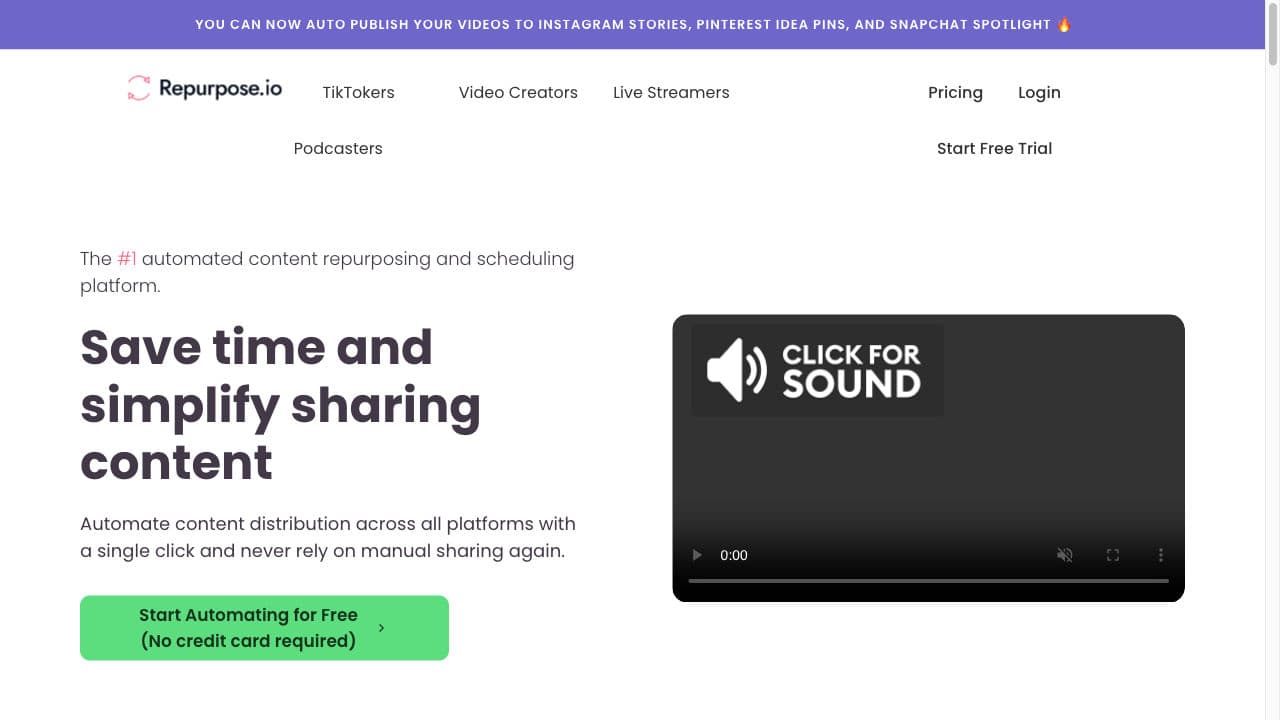The width and height of the screenshot is (1280, 720).
Task: Open the video in fullscreen
Action: coord(1112,555)
